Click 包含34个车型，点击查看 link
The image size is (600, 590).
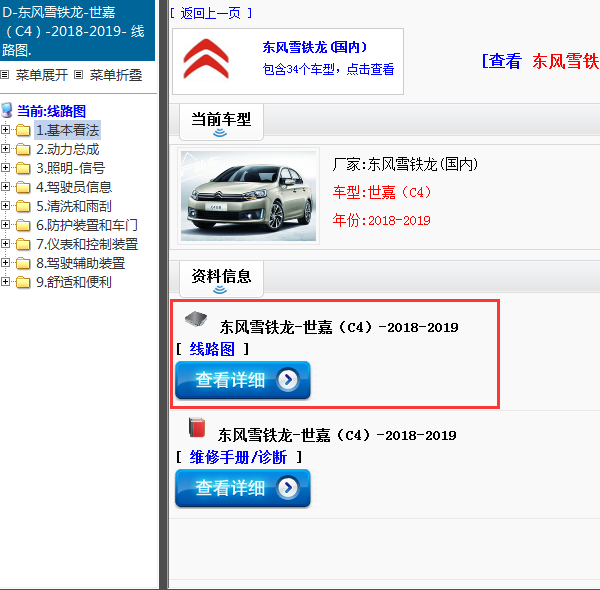pos(328,69)
